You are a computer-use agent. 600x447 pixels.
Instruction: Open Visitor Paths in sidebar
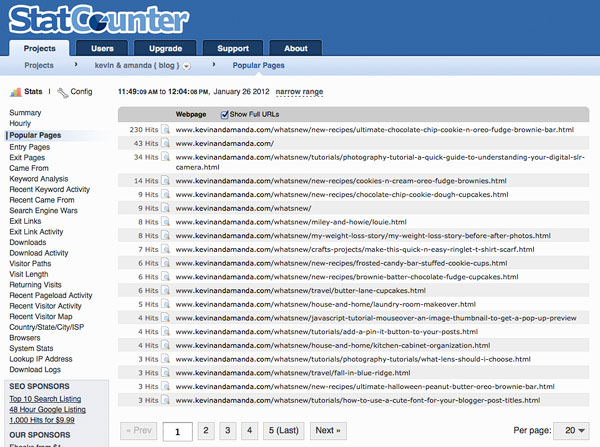click(30, 263)
